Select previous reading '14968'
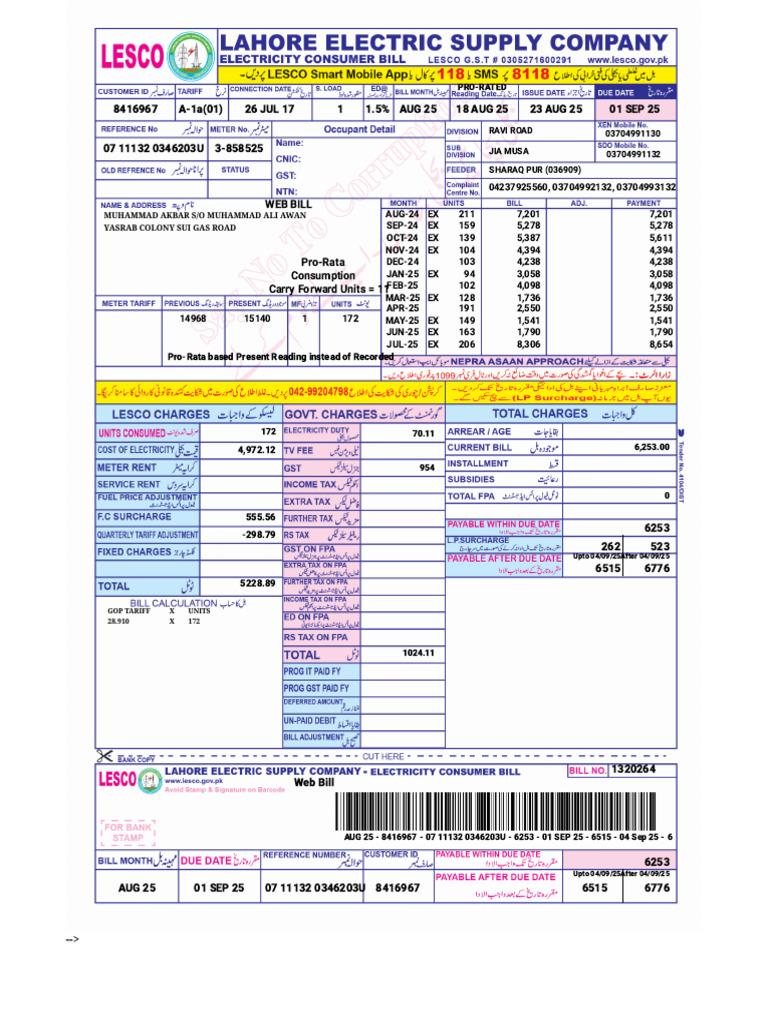Viewport: 768px width, 1024px height. click(193, 319)
